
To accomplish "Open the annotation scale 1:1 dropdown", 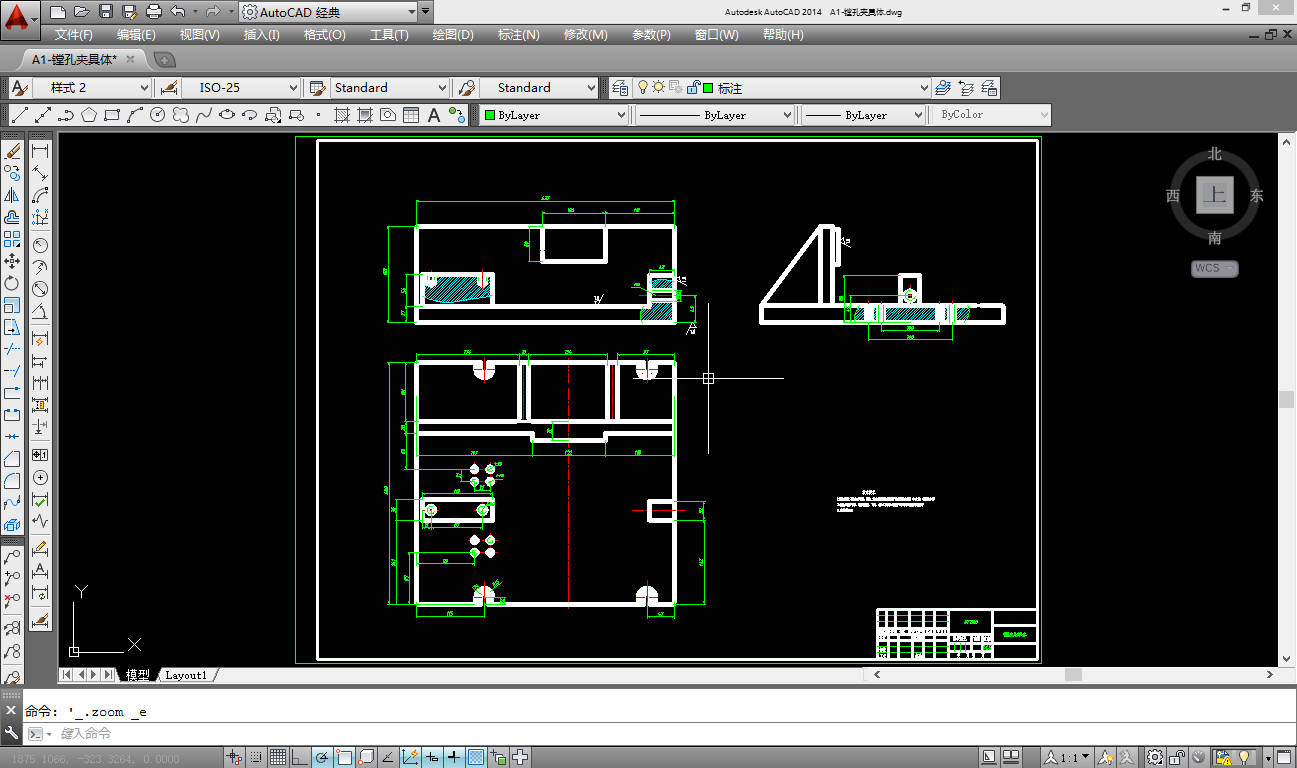I will point(1069,757).
